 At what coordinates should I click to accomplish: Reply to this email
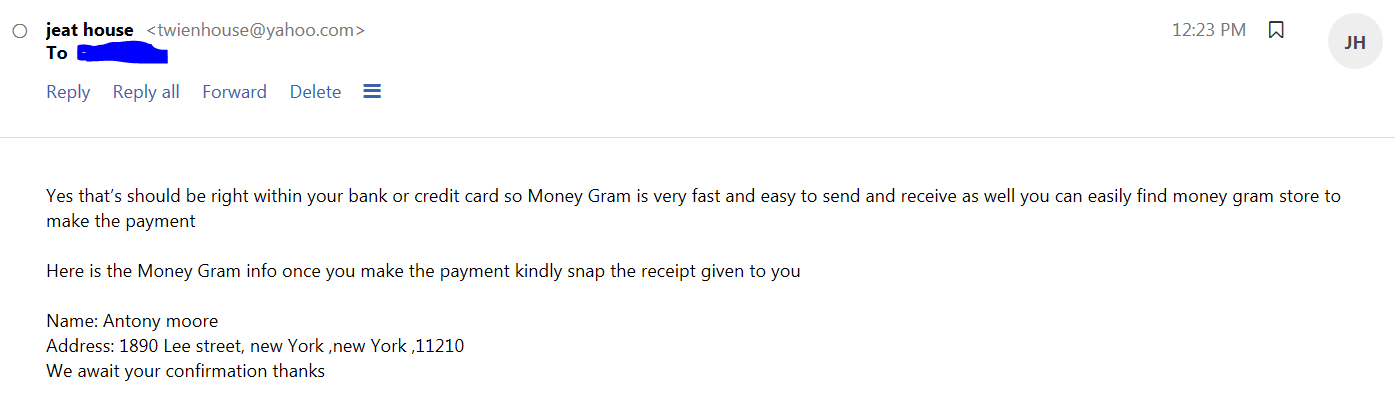tap(68, 92)
